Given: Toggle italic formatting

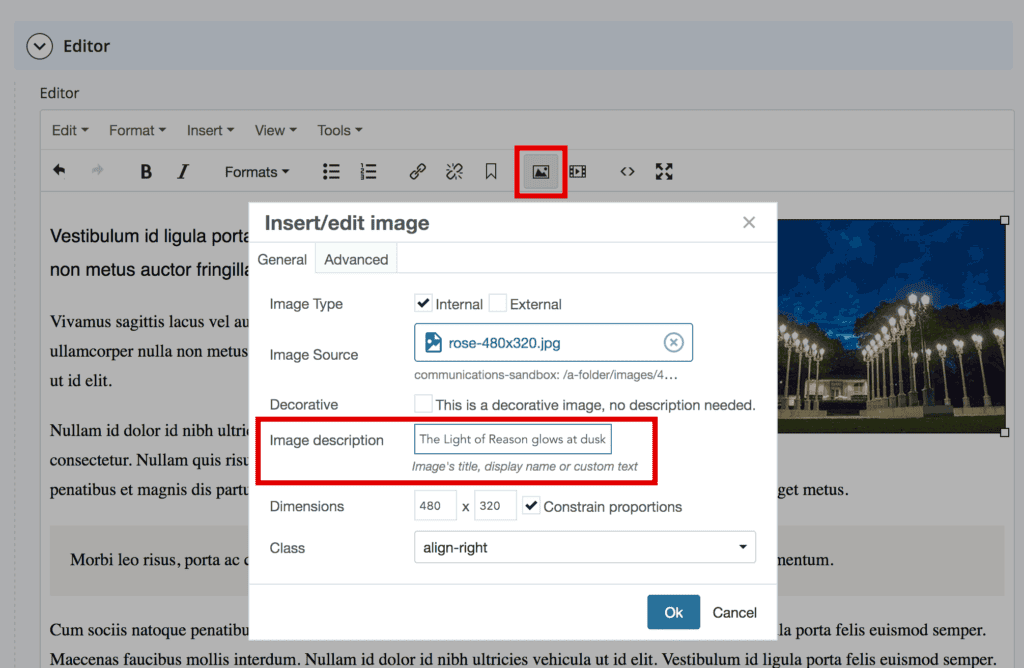Looking at the screenshot, I should pos(183,172).
